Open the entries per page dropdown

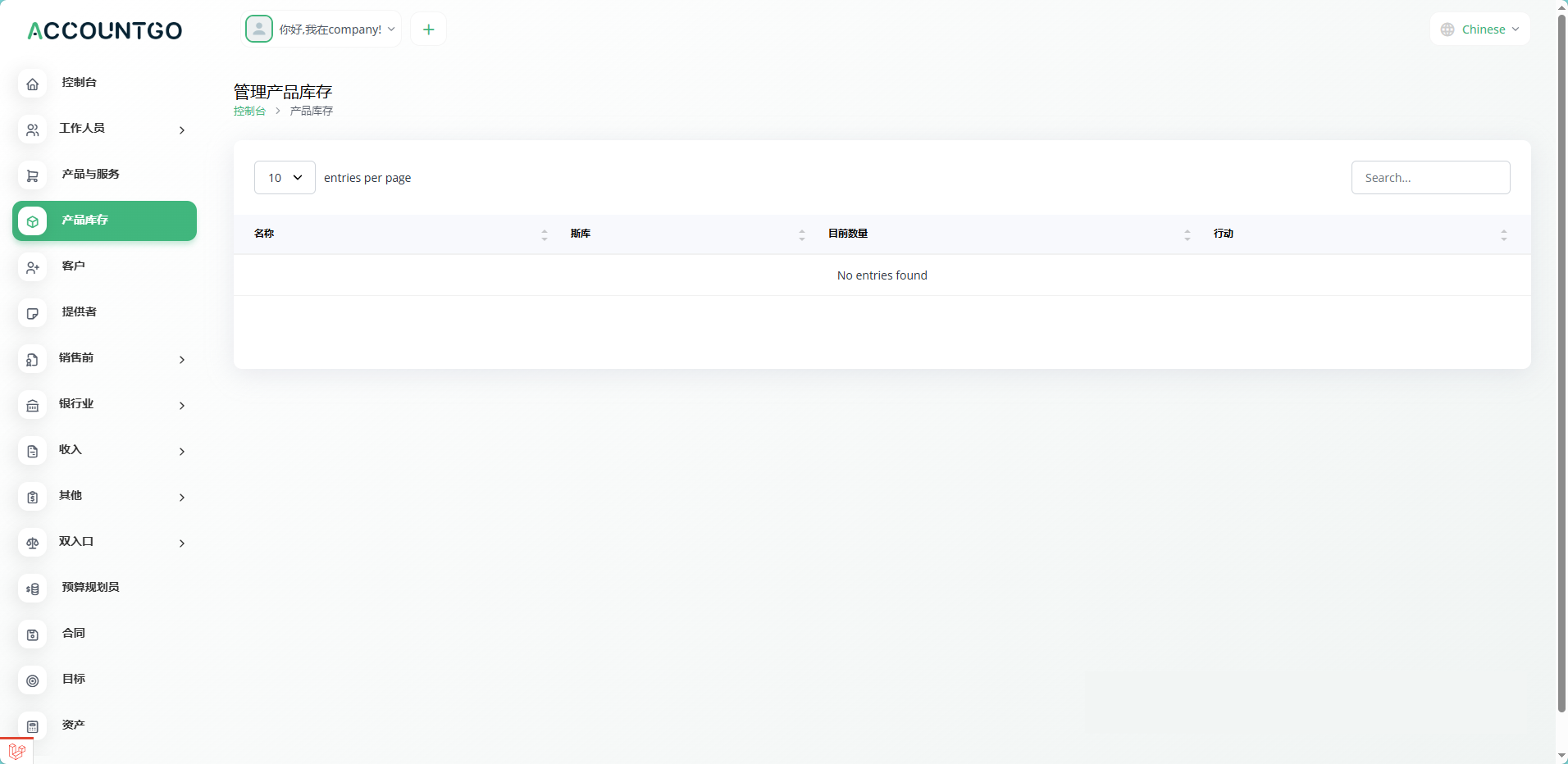point(285,178)
